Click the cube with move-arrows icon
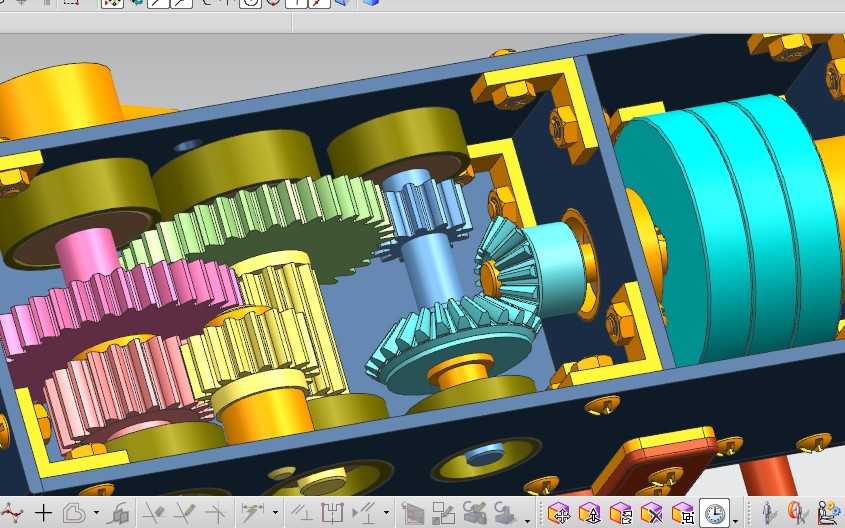The width and height of the screenshot is (845, 528). point(559,513)
